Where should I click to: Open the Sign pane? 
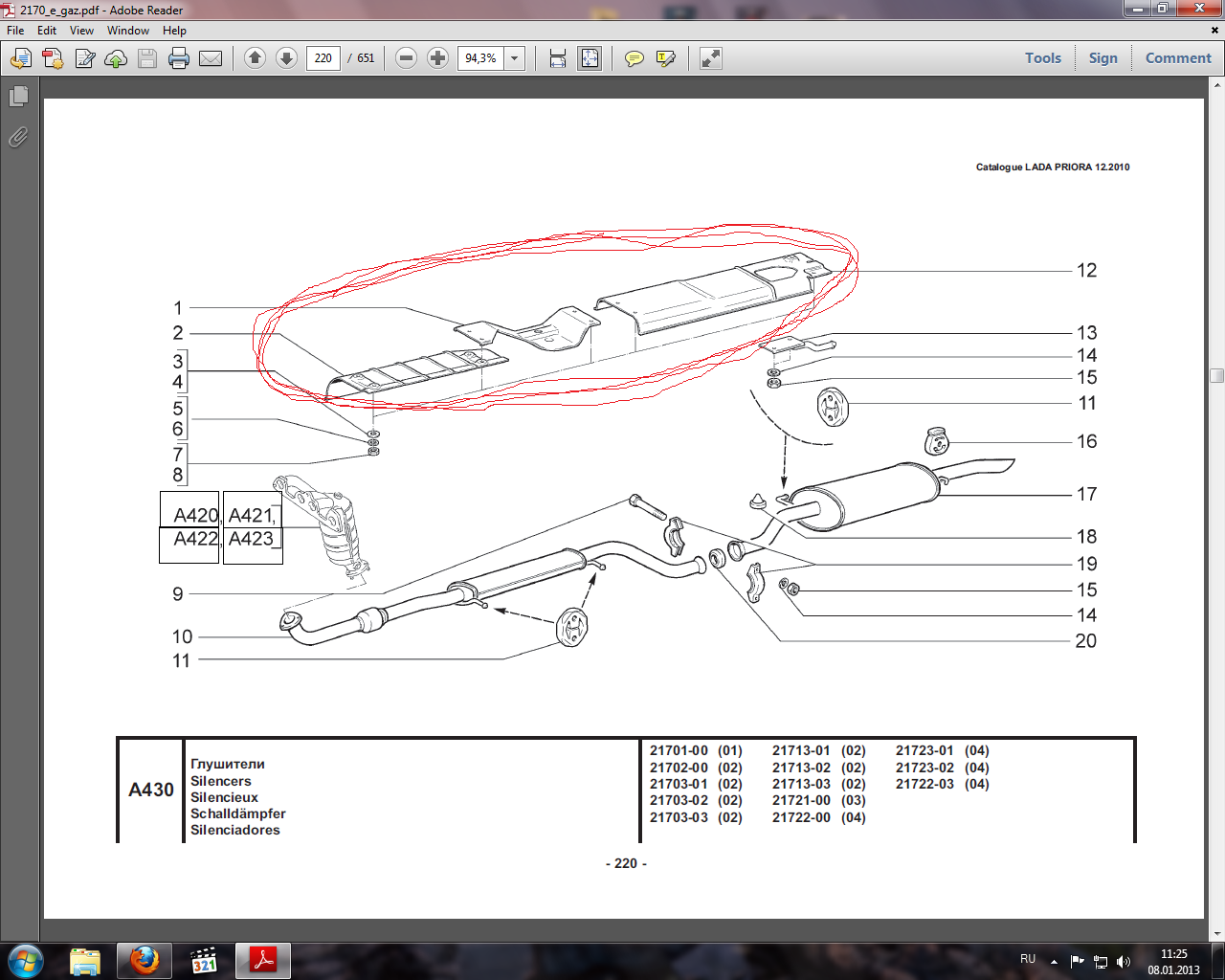[x=1102, y=58]
